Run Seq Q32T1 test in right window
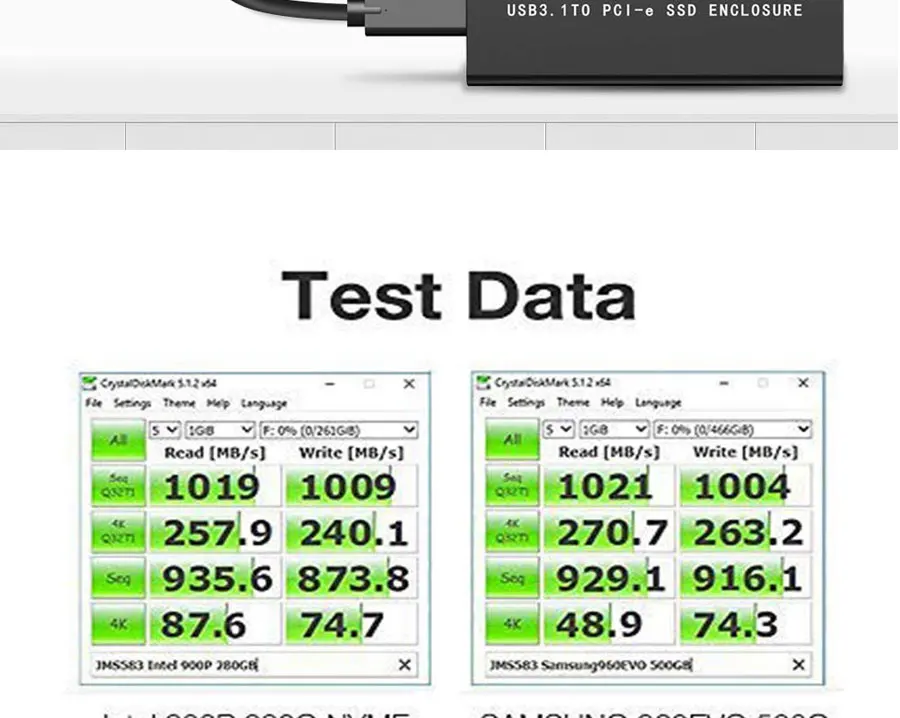Image resolution: width=900 pixels, height=718 pixels. click(512, 485)
